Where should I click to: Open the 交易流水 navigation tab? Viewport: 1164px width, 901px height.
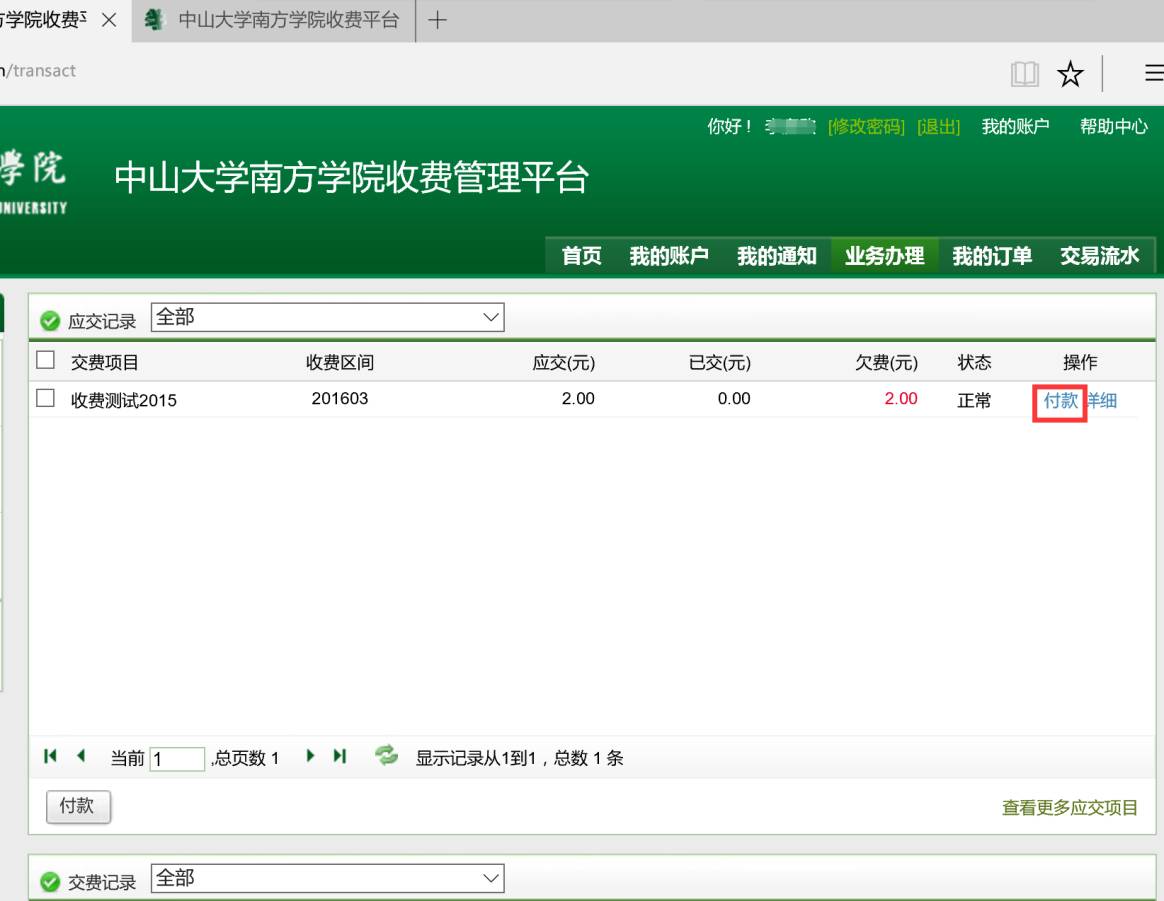pyautogui.click(x=1099, y=256)
